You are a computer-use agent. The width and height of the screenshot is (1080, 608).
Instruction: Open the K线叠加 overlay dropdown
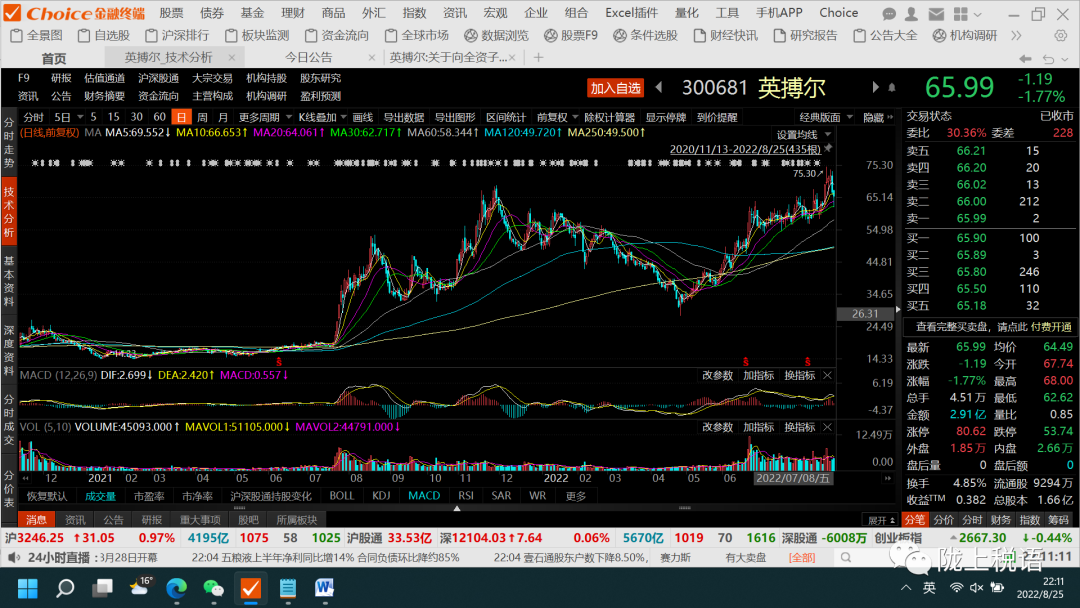[322, 117]
